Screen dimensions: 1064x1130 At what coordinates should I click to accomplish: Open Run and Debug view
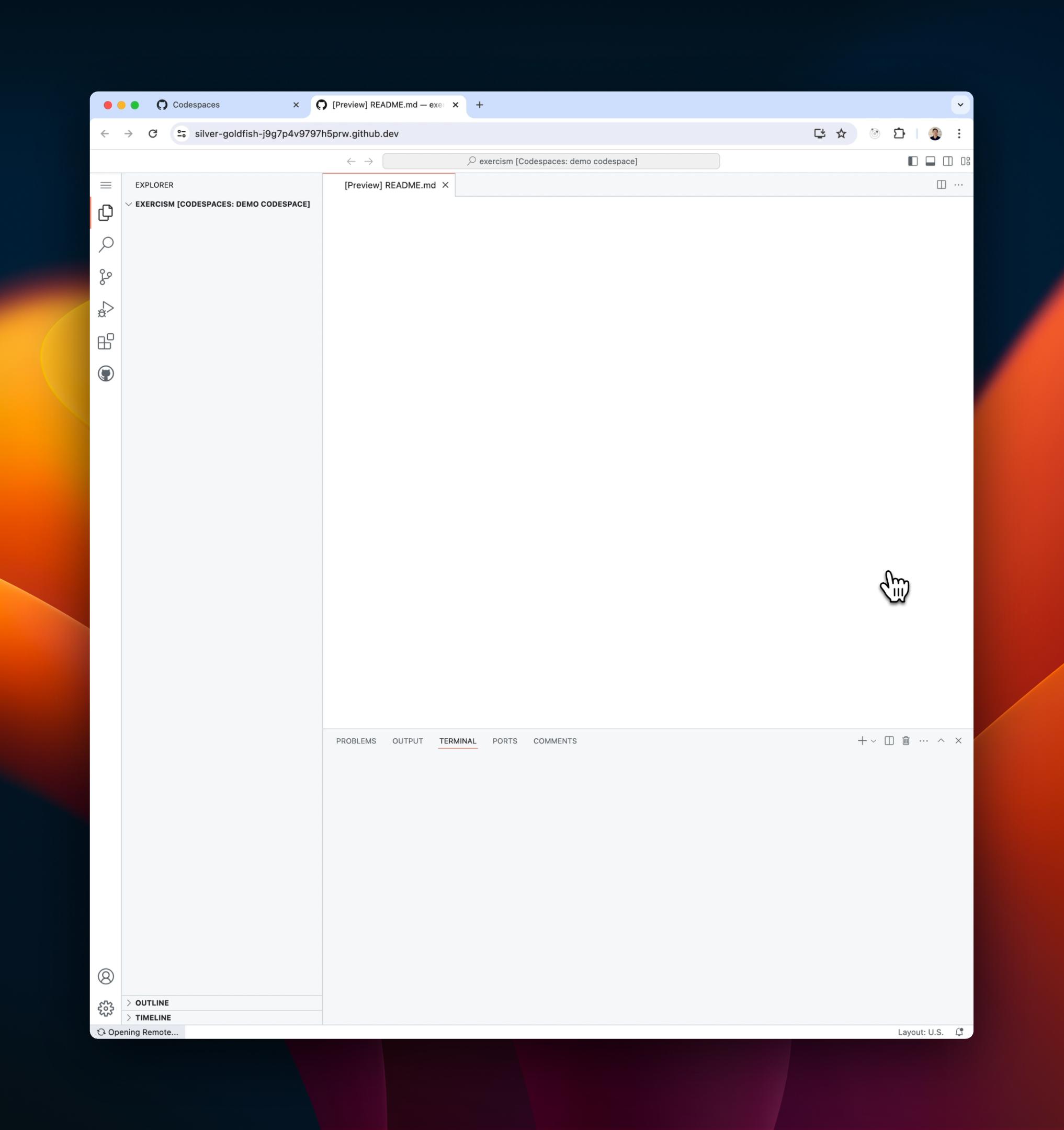pyautogui.click(x=106, y=309)
